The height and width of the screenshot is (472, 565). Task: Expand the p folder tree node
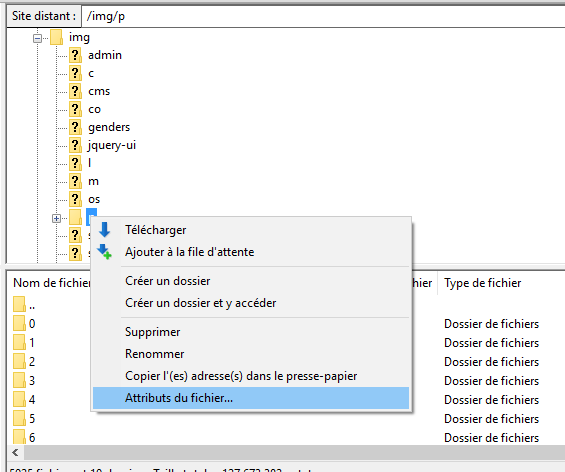[56, 218]
